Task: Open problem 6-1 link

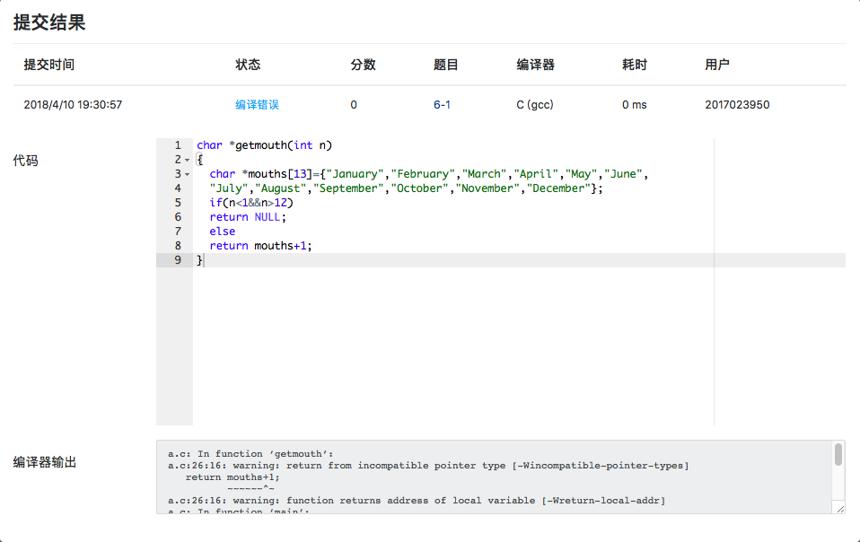Action: [x=442, y=105]
